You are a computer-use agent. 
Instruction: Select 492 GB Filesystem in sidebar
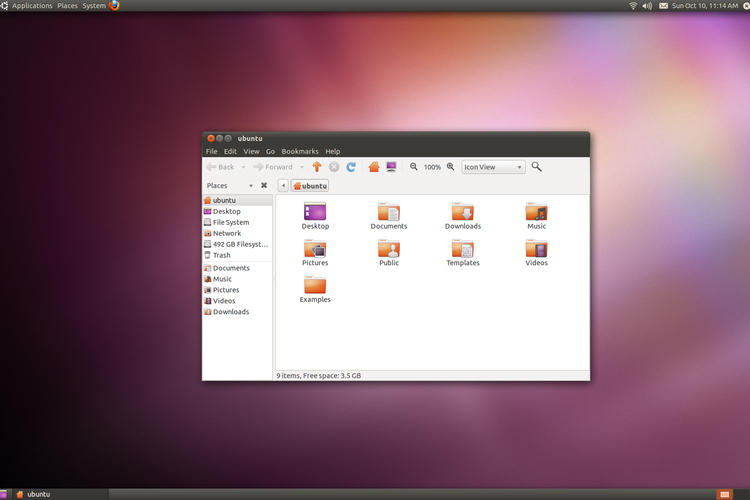tap(237, 244)
